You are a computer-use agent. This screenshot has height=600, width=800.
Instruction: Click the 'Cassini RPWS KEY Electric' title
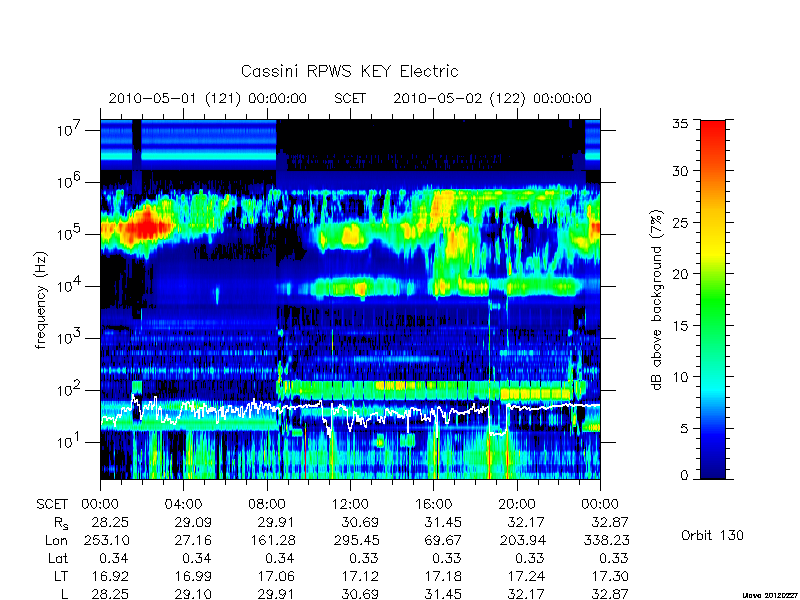tap(349, 71)
